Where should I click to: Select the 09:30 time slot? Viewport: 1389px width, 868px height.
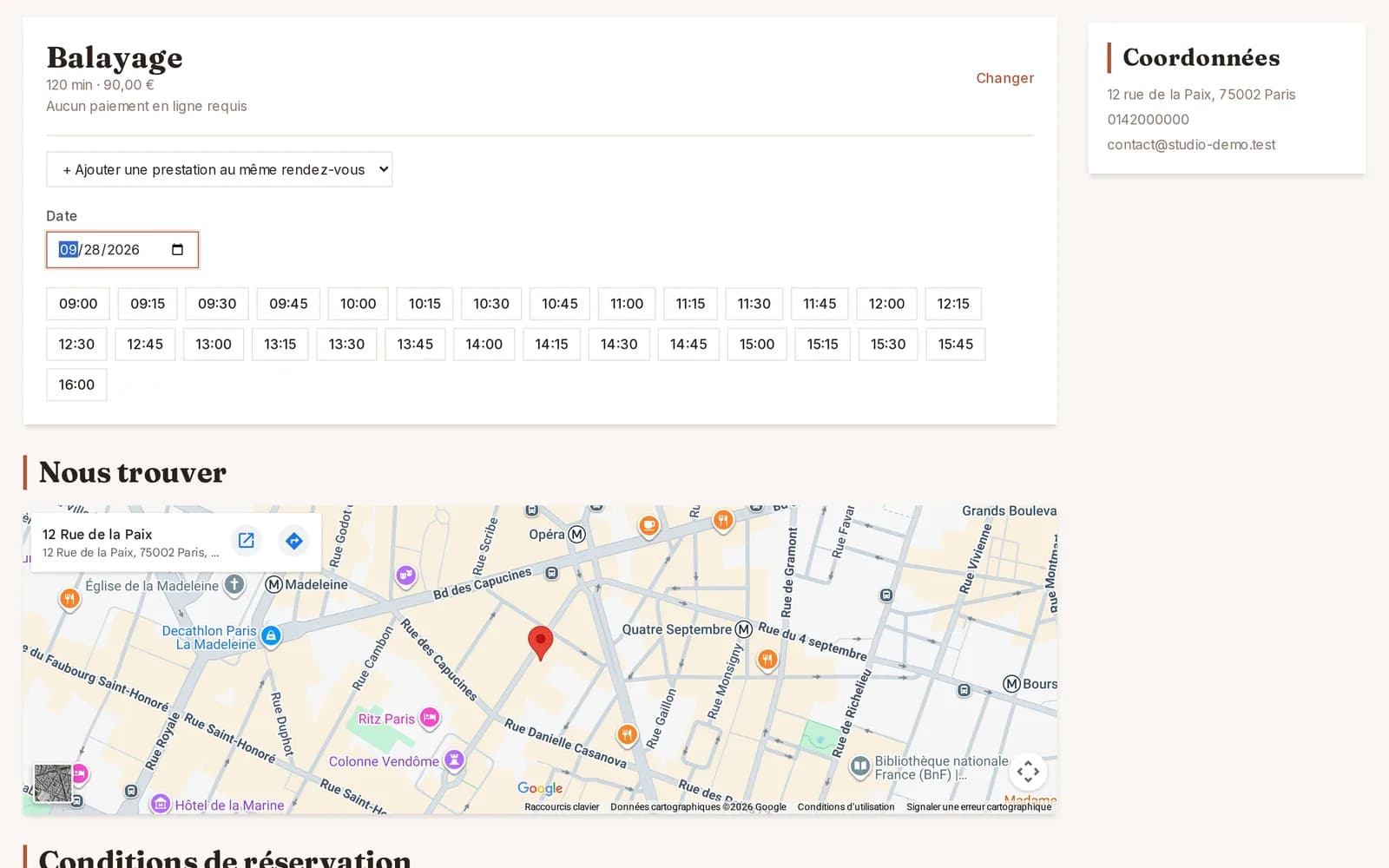coord(217,304)
